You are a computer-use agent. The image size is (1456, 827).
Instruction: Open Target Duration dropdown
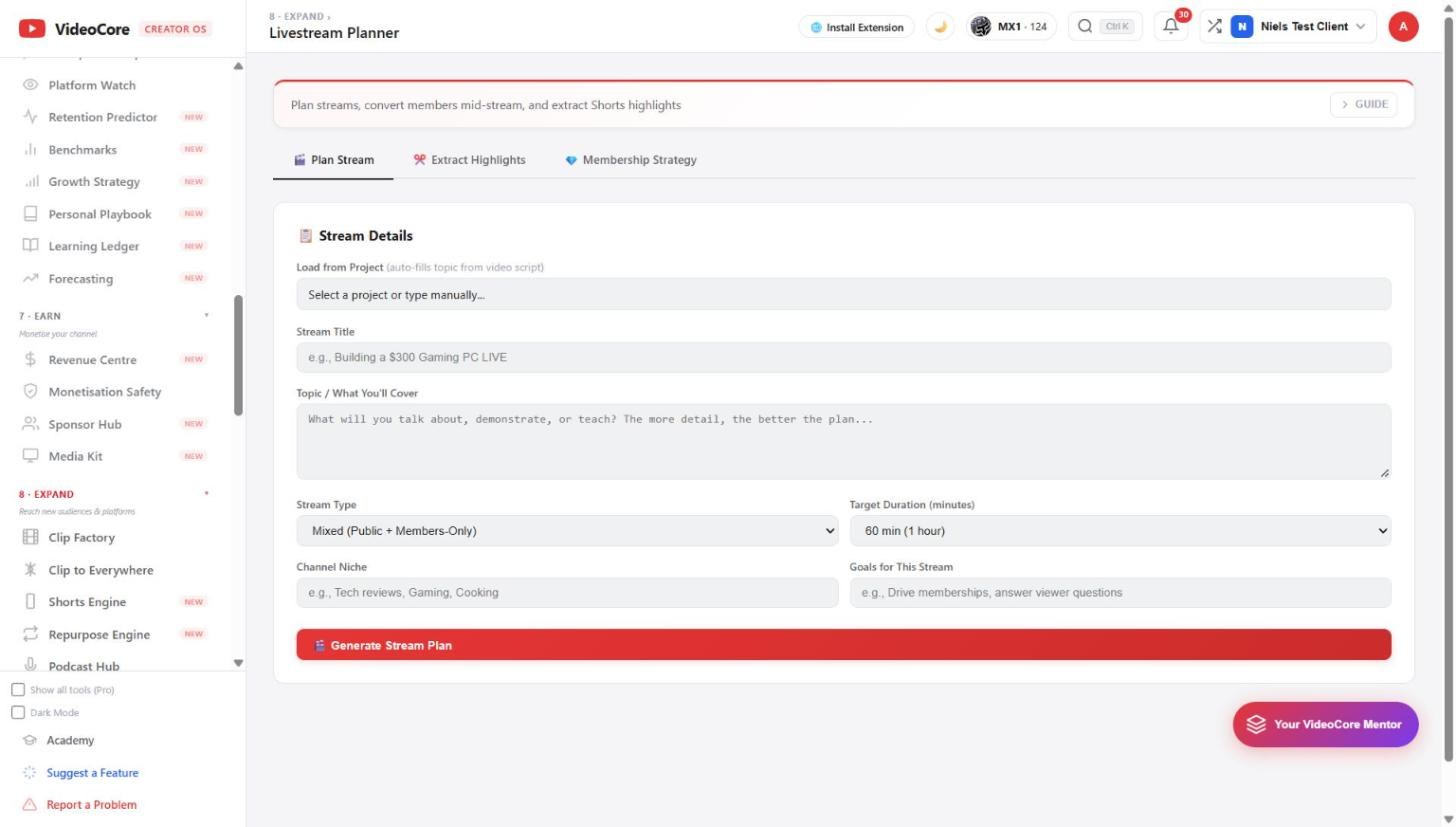point(1120,531)
